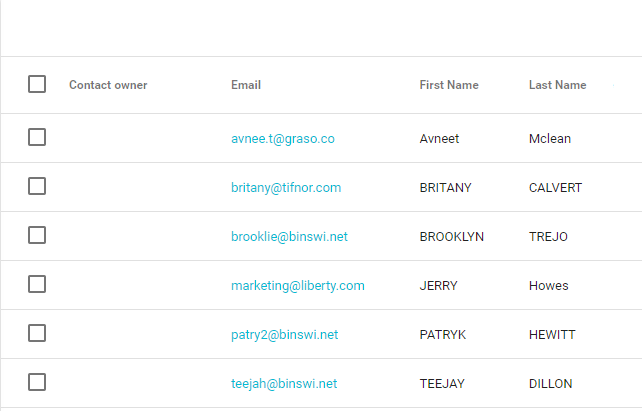642x411 pixels.
Task: Check the box for BRITANY CALVERT row
Action: click(x=37, y=186)
